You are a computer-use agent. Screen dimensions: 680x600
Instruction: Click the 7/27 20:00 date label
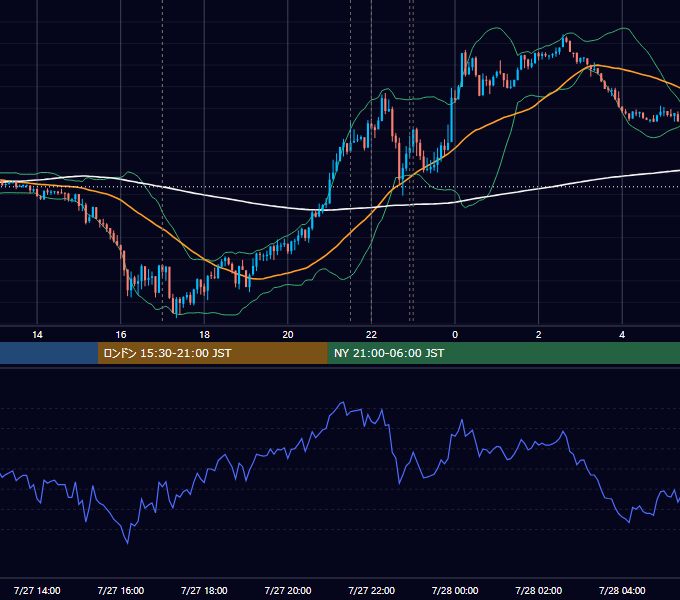coord(288,590)
